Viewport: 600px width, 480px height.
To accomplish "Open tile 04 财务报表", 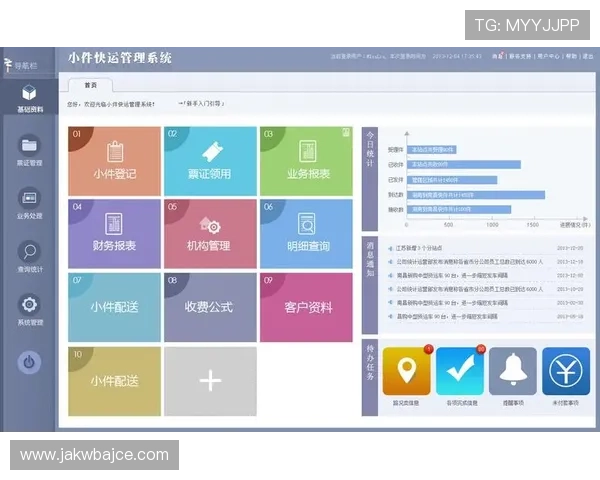I will pos(114,233).
